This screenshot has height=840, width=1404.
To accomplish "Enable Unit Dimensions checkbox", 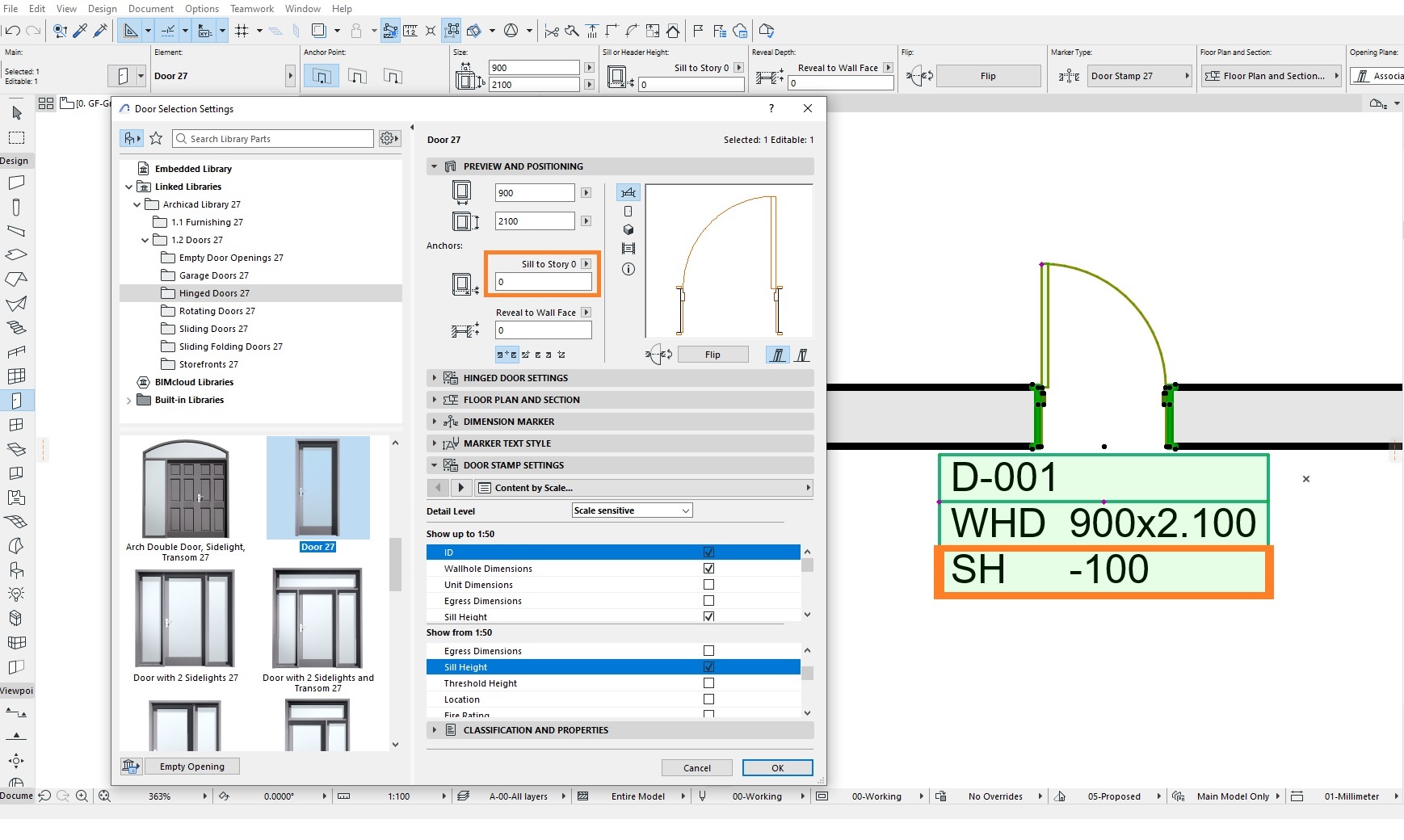I will click(x=708, y=585).
